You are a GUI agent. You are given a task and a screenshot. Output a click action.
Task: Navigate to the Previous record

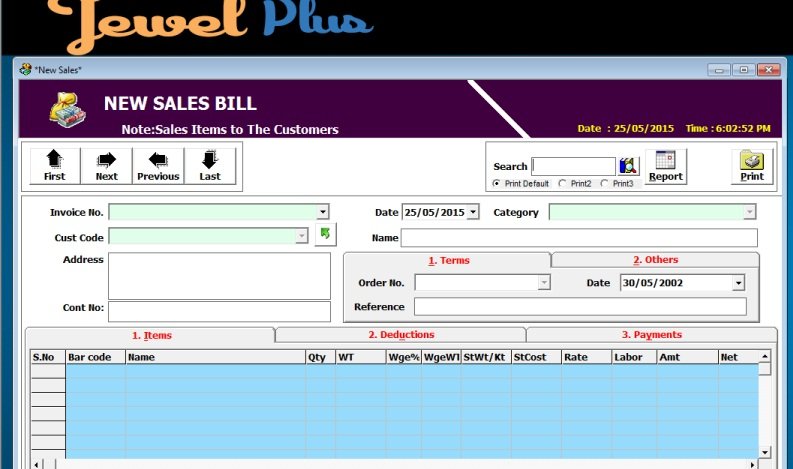(x=158, y=166)
